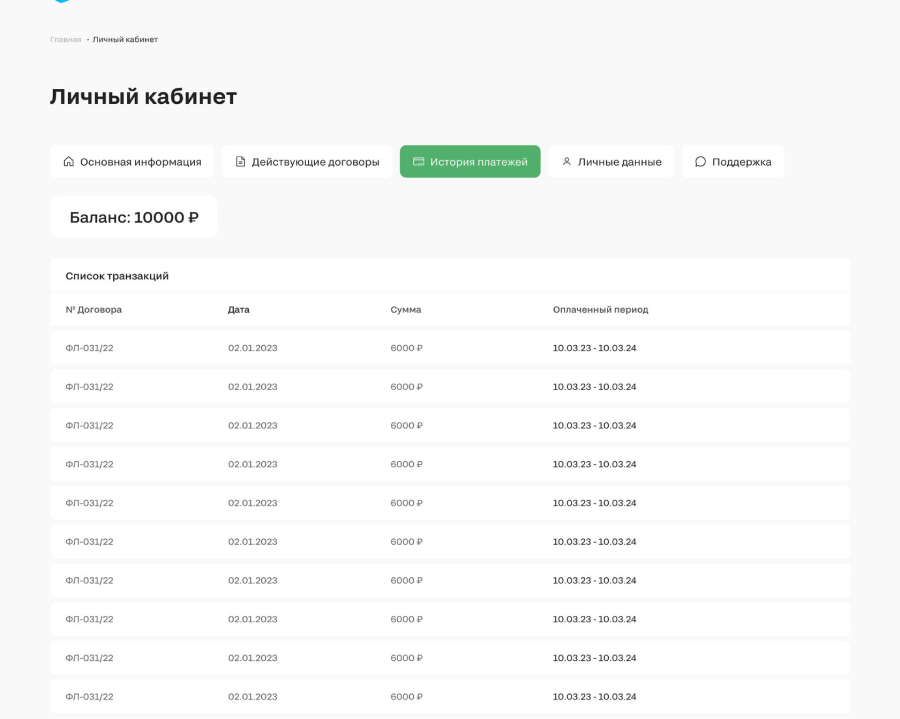This screenshot has height=719, width=900.
Task: Click the person icon in Личные данные tab
Action: (567, 161)
